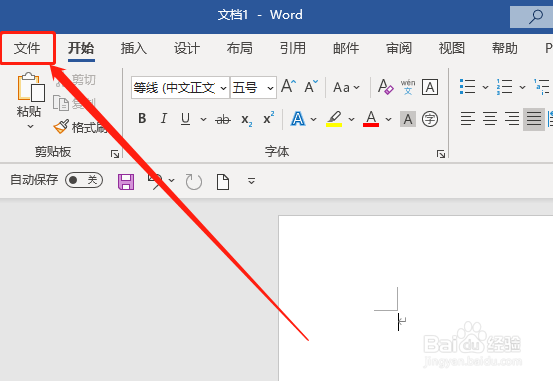Screen dimensions: 553x381
Task: Click the purple save disk icon
Action: 126,182
